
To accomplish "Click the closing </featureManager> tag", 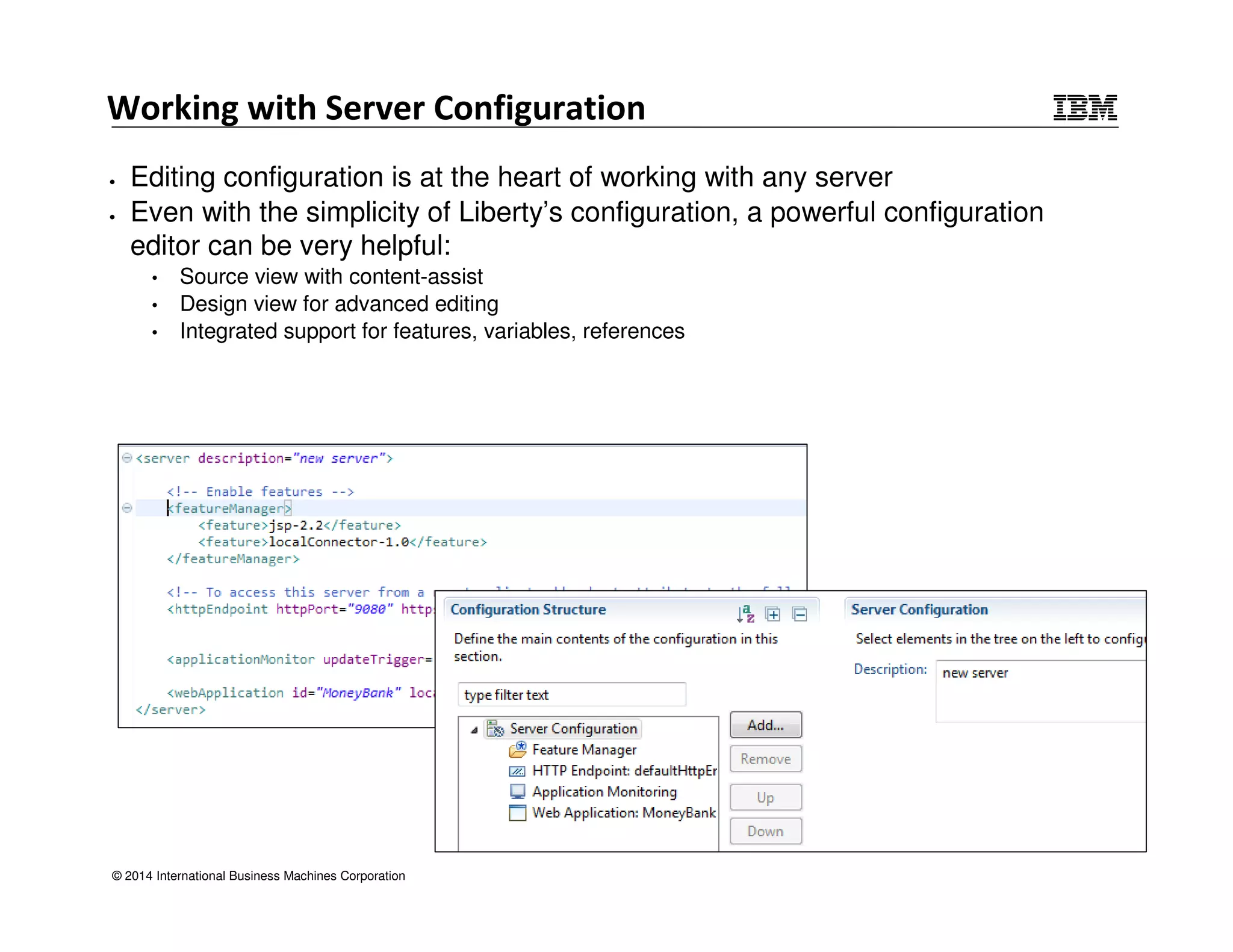I will pyautogui.click(x=233, y=559).
